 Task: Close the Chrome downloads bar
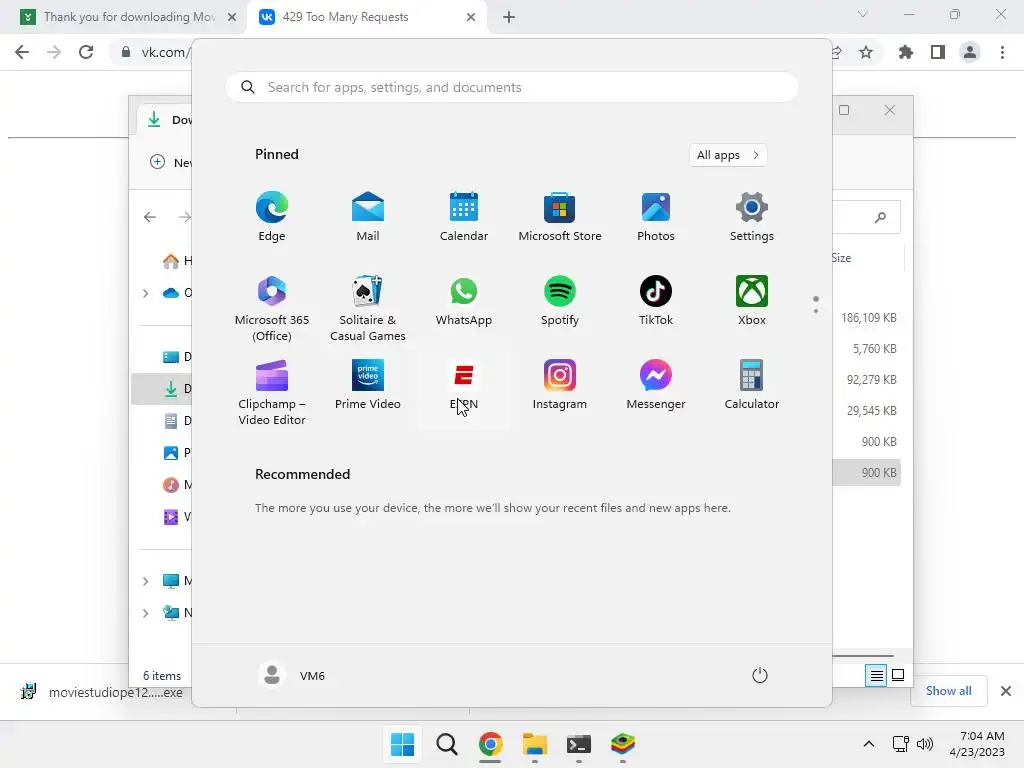(1006, 691)
